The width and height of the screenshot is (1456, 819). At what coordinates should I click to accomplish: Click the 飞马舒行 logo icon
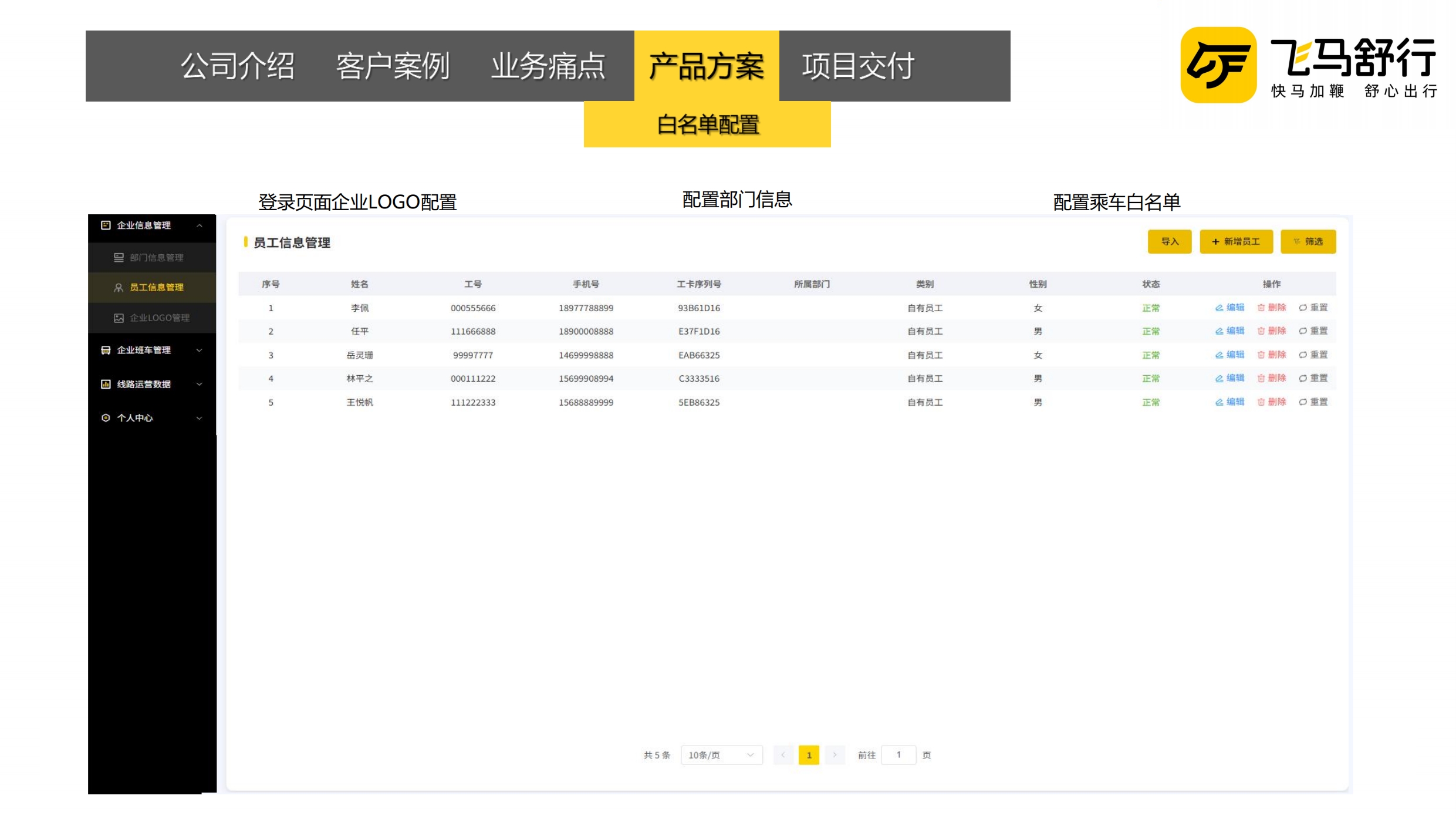1218,65
